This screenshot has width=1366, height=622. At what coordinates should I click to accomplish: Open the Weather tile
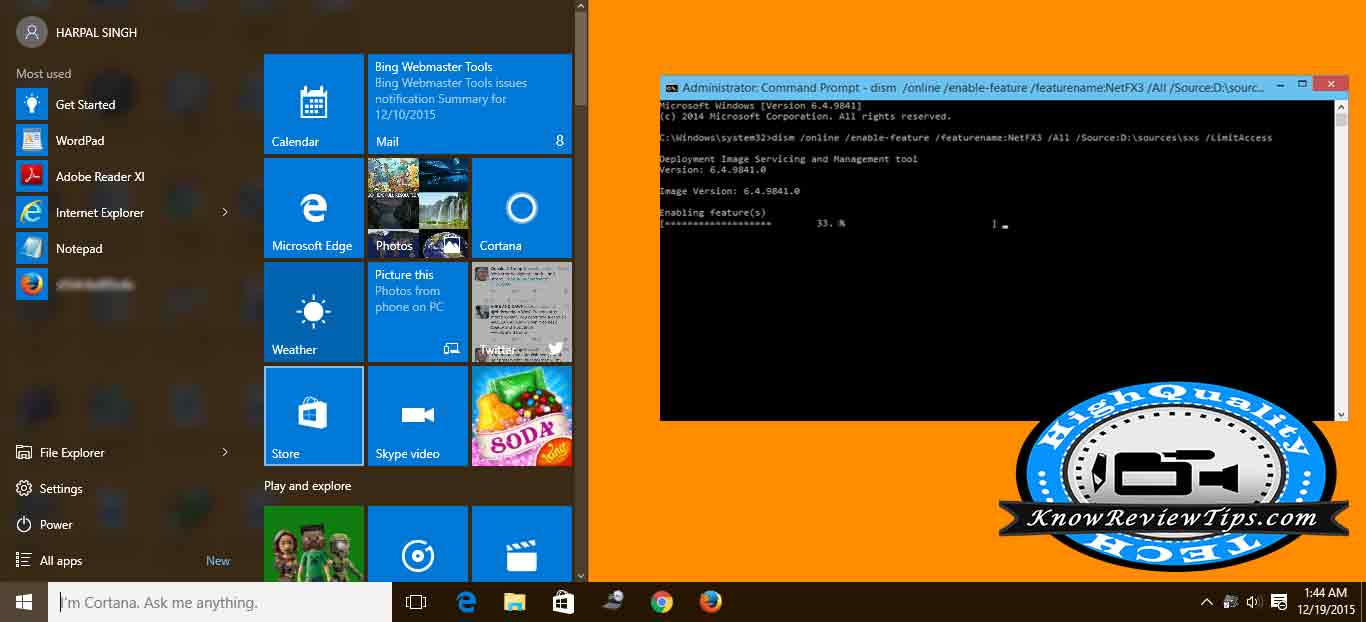[x=313, y=312]
